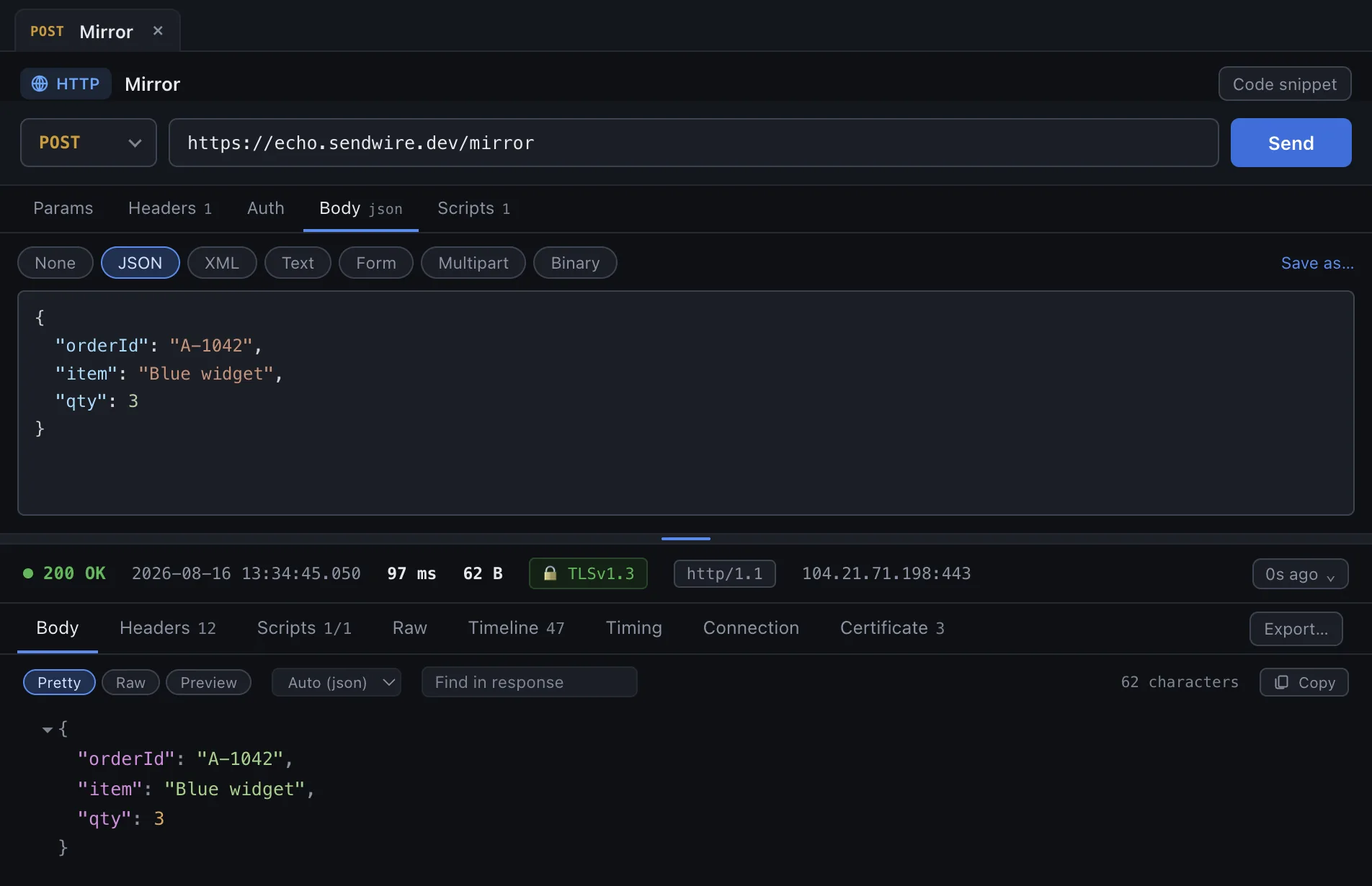The height and width of the screenshot is (886, 1372).
Task: Click the 62 B response size
Action: tap(483, 573)
